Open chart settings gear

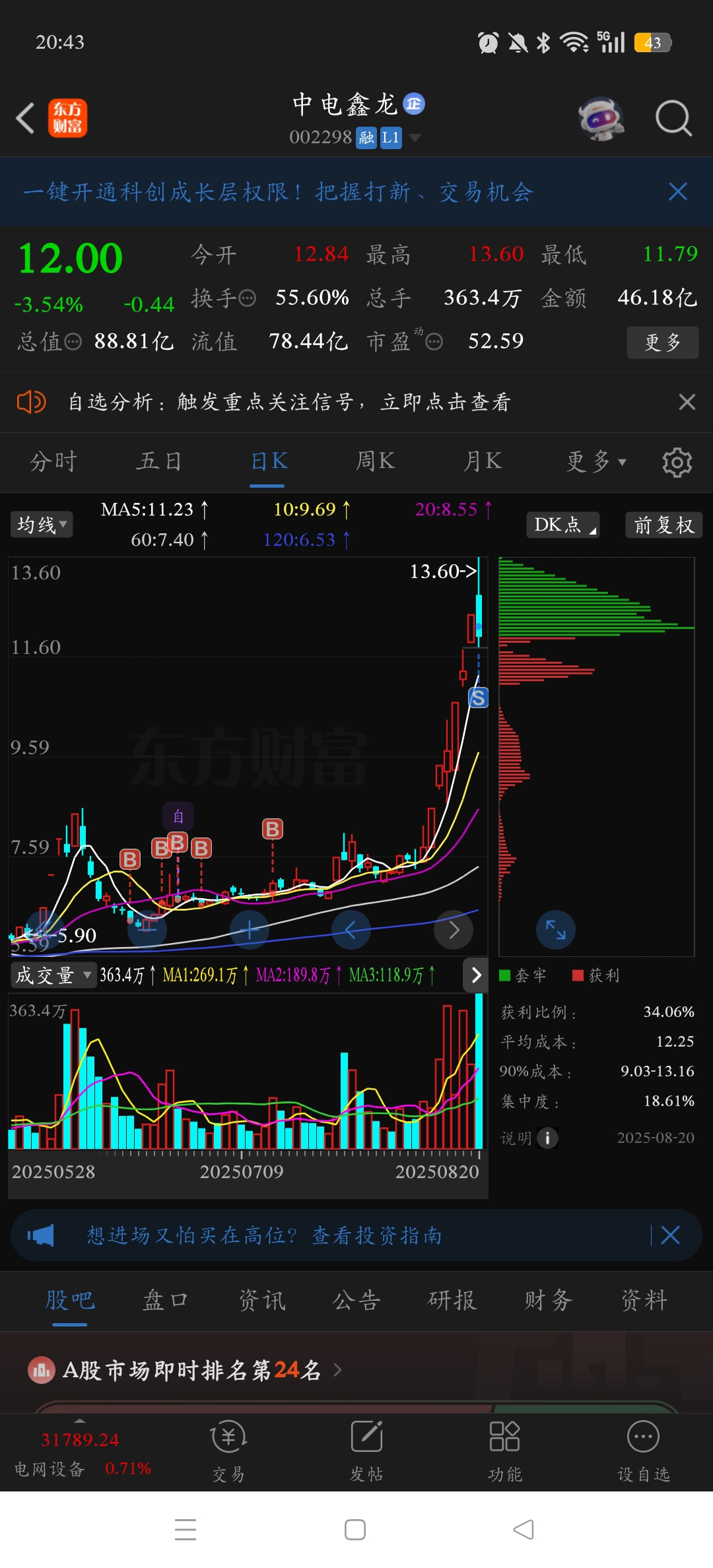677,463
